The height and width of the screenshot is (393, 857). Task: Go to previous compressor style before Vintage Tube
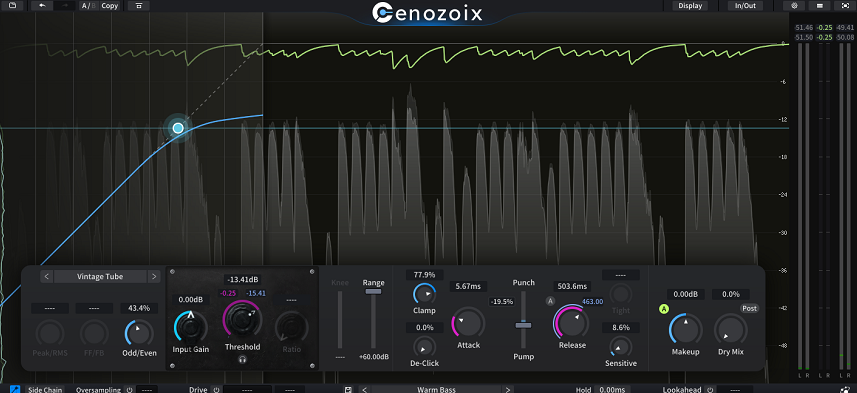pos(46,277)
